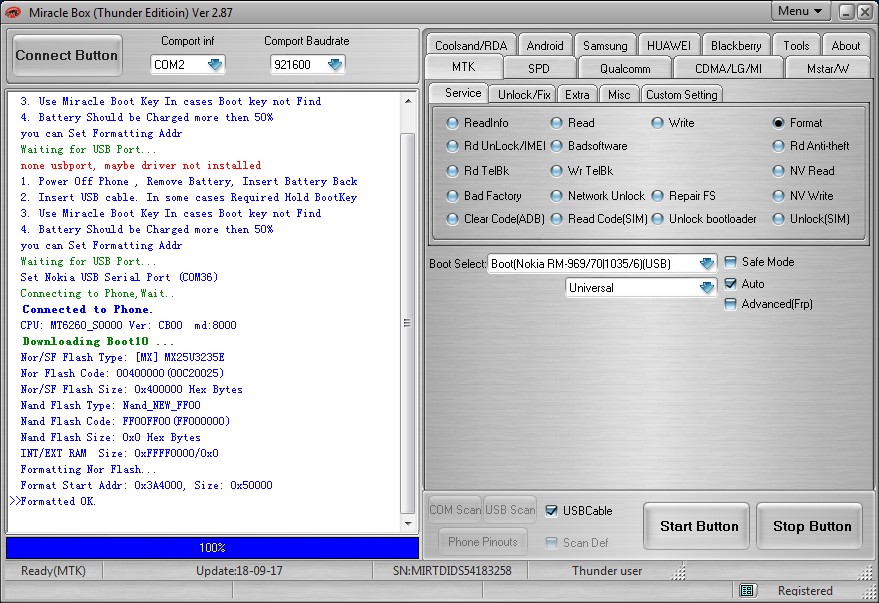Click the 'Formatted OK.' log line
This screenshot has width=879, height=603.
[58, 502]
